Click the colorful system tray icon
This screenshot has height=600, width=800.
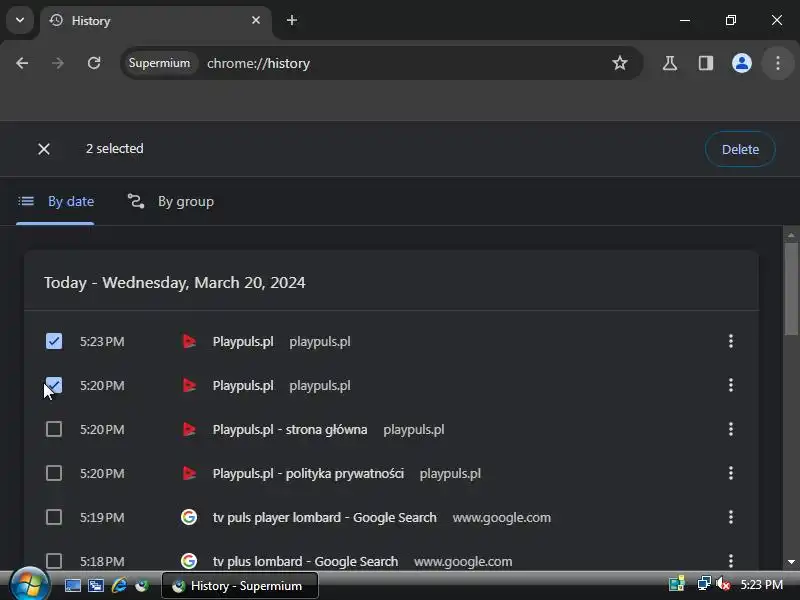tap(677, 584)
